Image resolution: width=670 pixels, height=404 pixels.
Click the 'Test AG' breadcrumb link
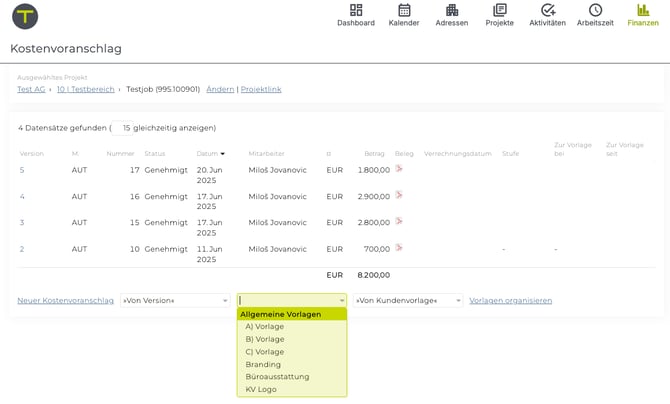click(x=31, y=89)
